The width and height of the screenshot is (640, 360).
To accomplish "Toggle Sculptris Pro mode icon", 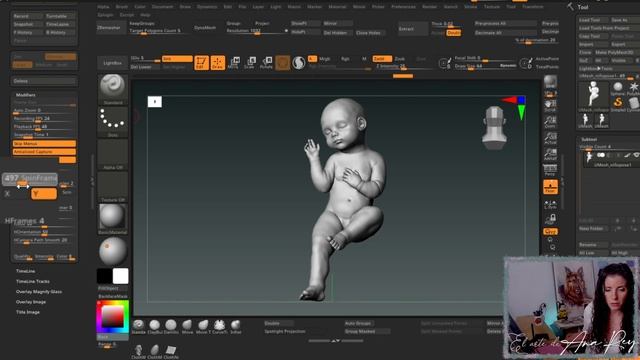I will pos(299,62).
